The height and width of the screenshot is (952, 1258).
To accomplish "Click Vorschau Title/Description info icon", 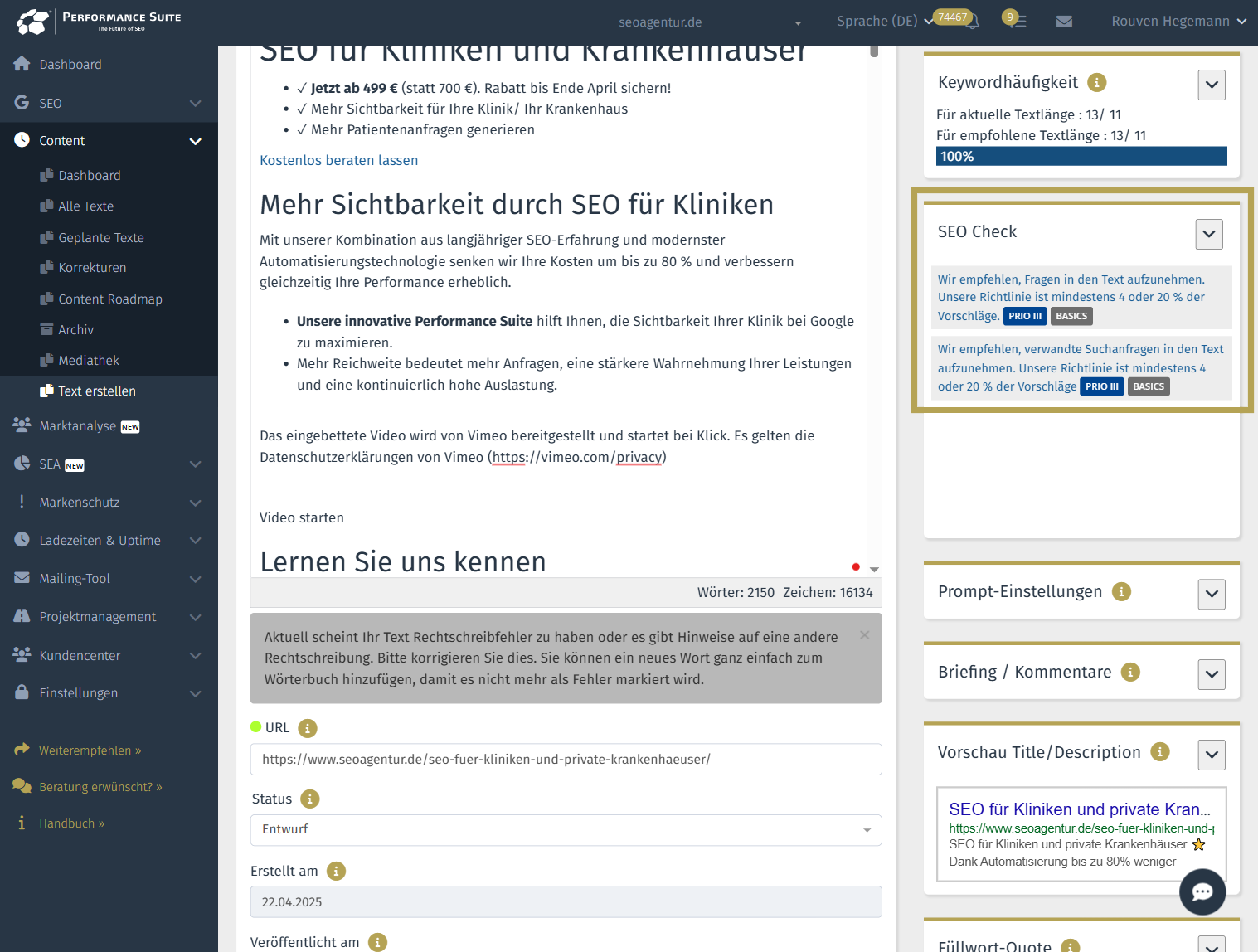I will (1160, 752).
